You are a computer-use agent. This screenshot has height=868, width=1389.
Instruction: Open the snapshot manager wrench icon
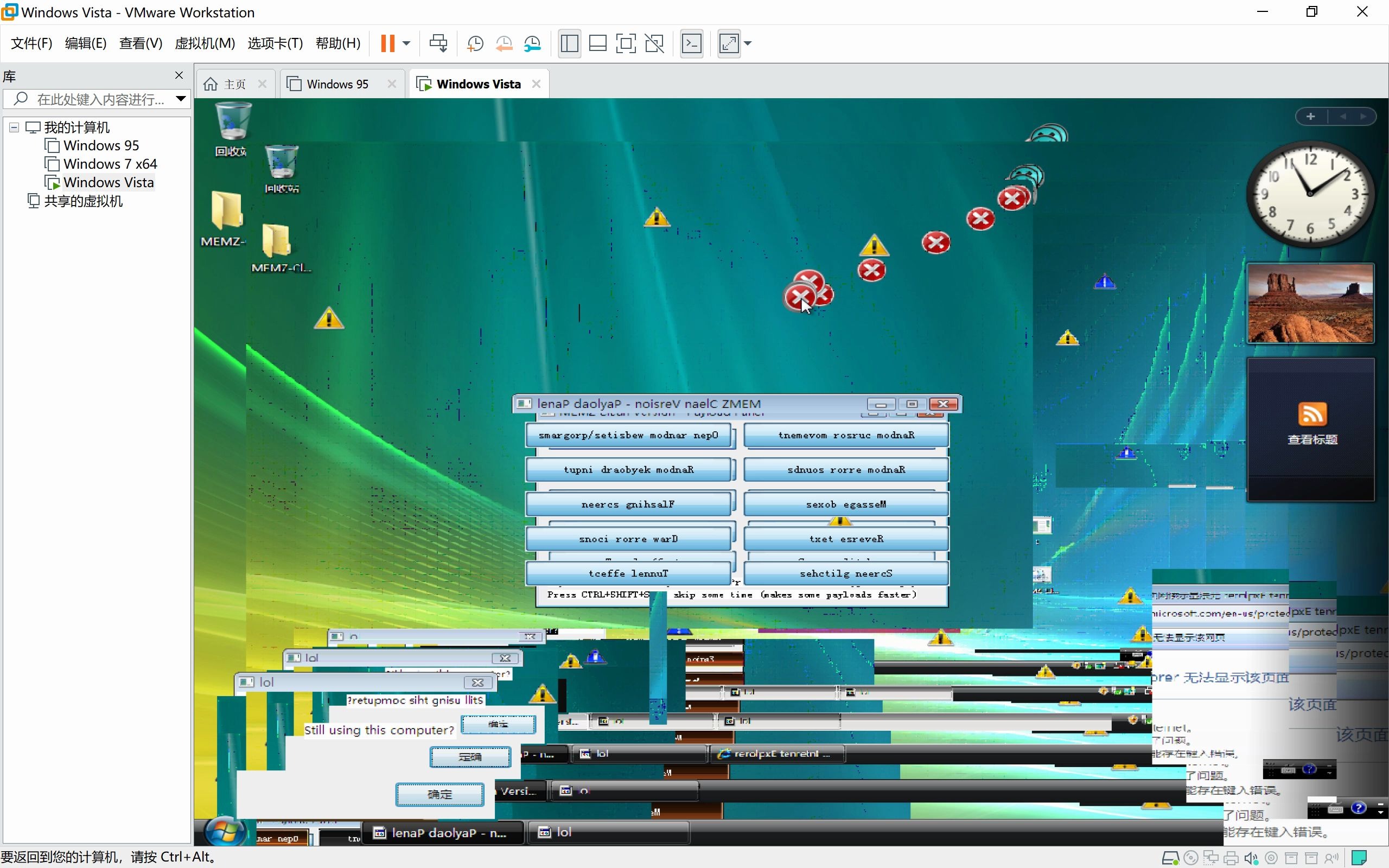tap(533, 43)
